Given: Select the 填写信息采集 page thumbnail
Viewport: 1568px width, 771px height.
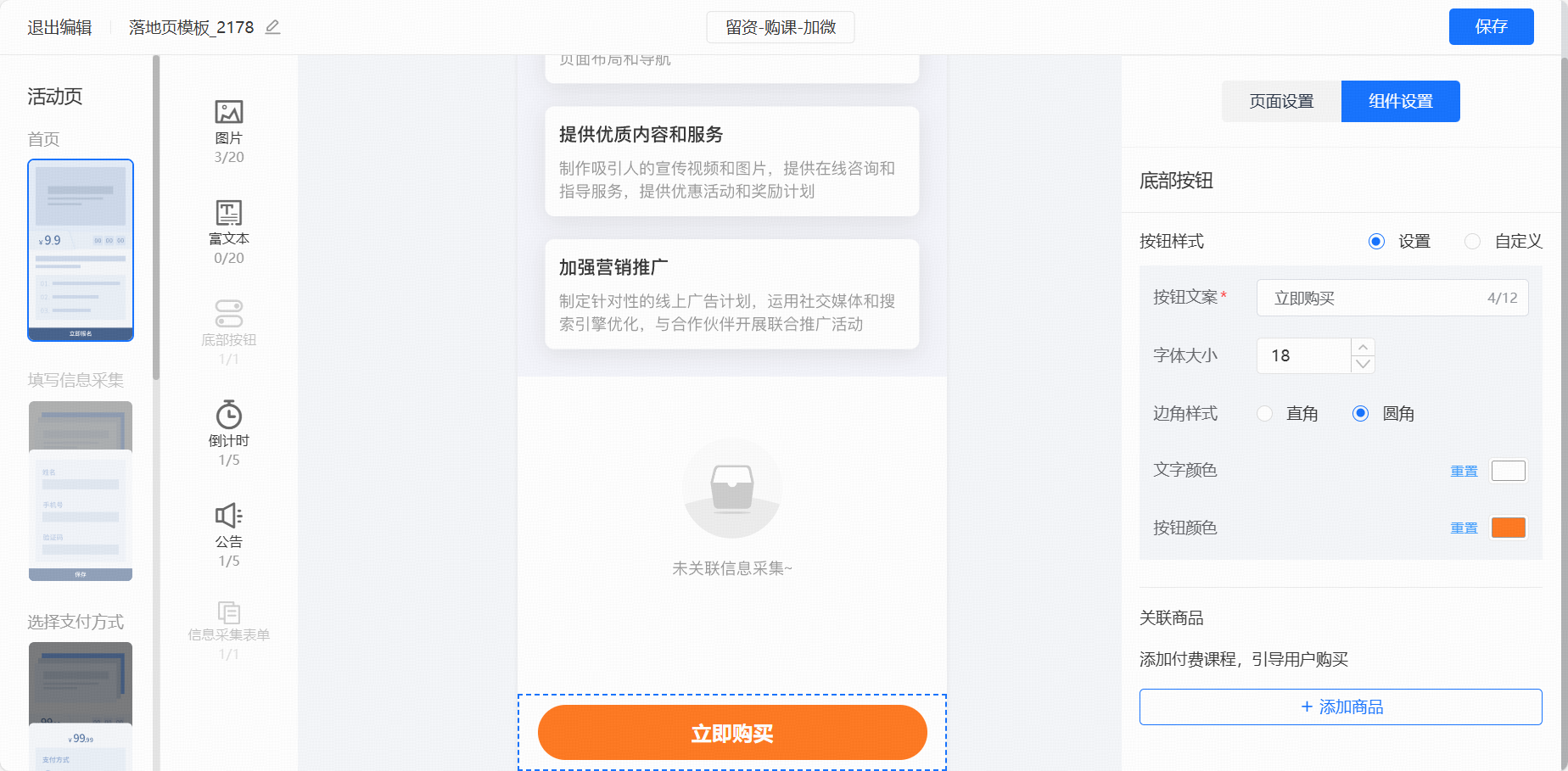Looking at the screenshot, I should [81, 491].
